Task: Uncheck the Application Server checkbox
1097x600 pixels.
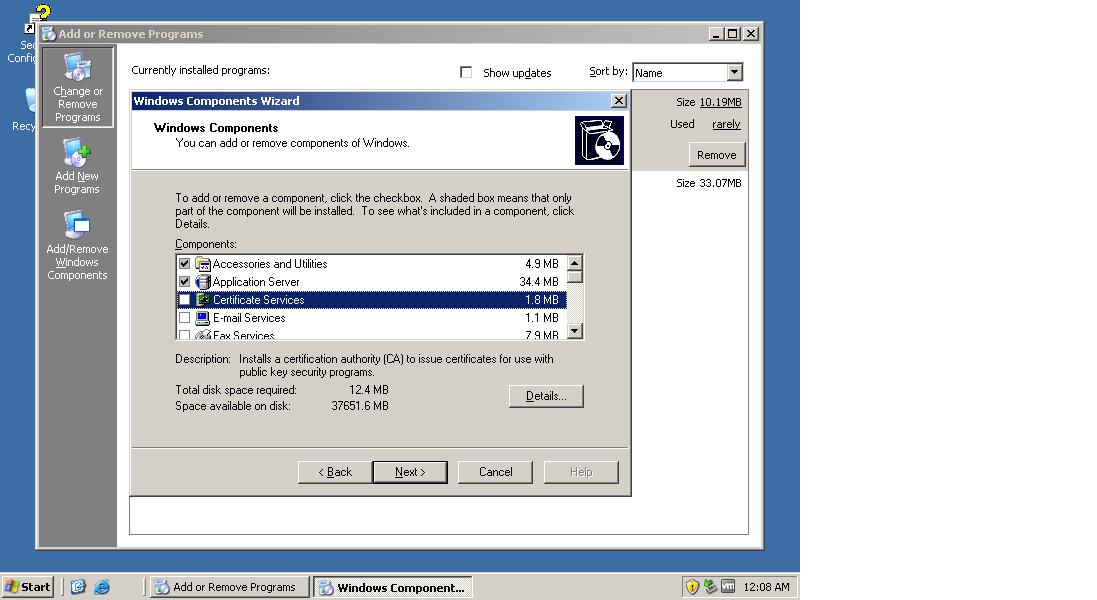Action: point(184,281)
